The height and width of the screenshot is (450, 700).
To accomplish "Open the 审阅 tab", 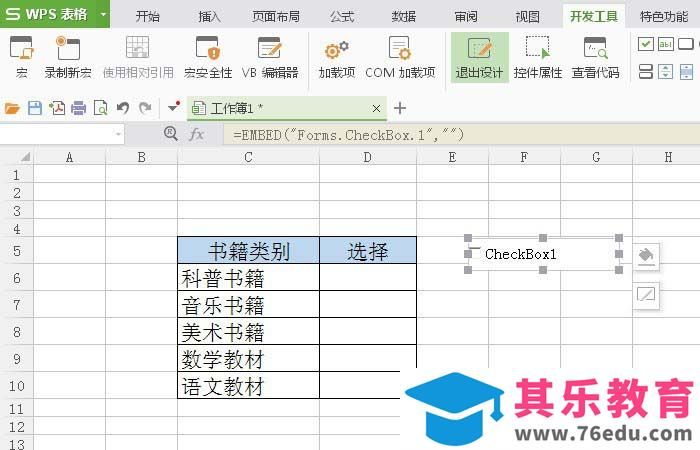I will point(466,17).
